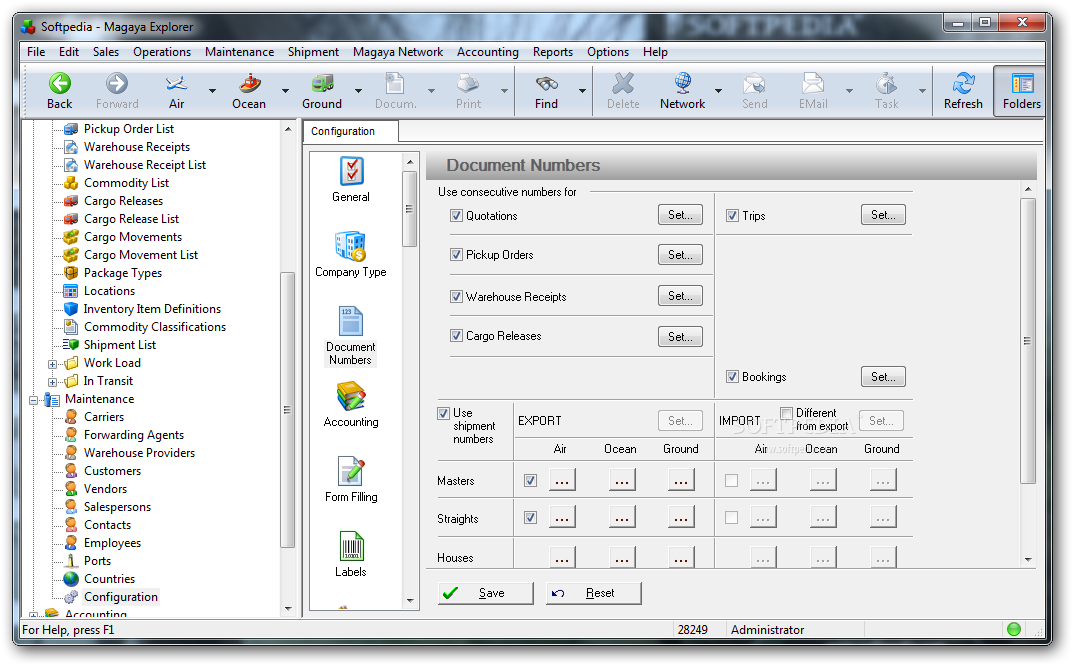Click the Reset button

(593, 593)
